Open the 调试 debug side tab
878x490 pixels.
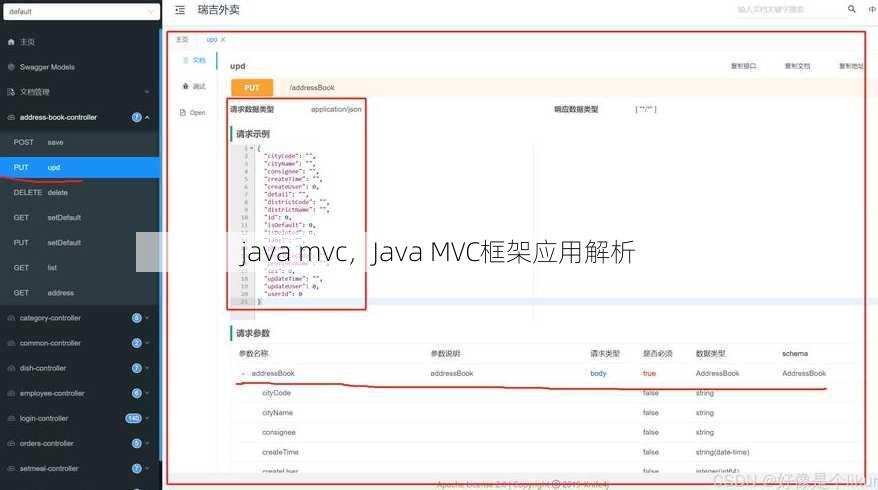(x=194, y=86)
